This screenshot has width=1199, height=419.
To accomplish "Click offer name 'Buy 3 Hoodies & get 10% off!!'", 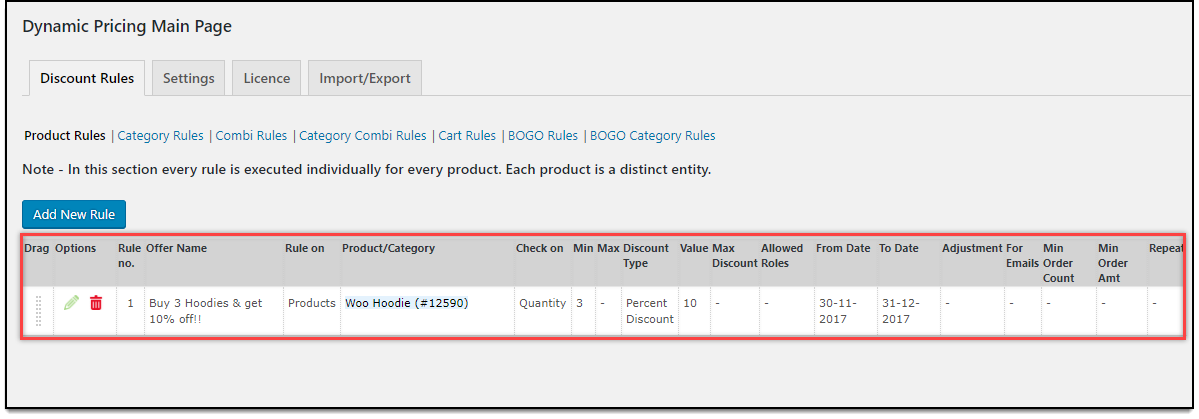I will point(206,310).
